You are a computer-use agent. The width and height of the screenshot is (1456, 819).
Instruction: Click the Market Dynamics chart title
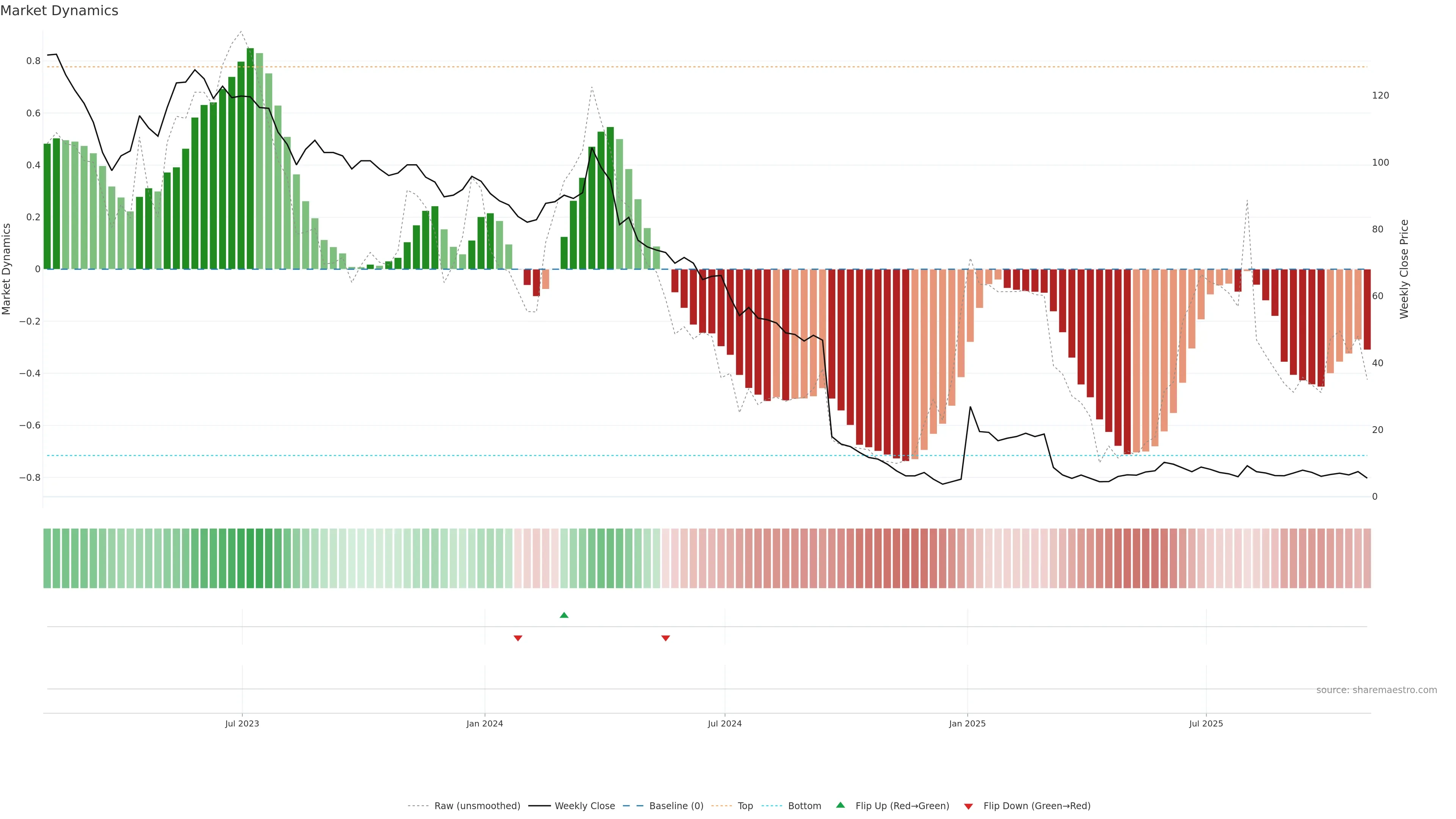60,11
